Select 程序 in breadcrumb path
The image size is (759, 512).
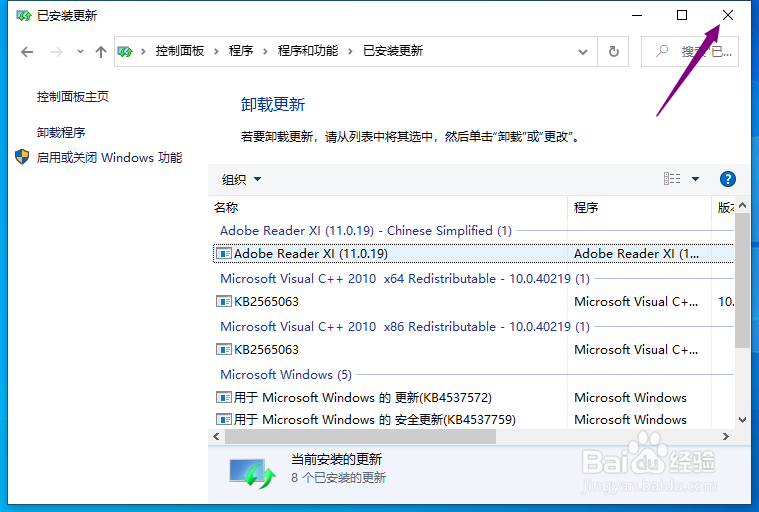click(x=241, y=51)
